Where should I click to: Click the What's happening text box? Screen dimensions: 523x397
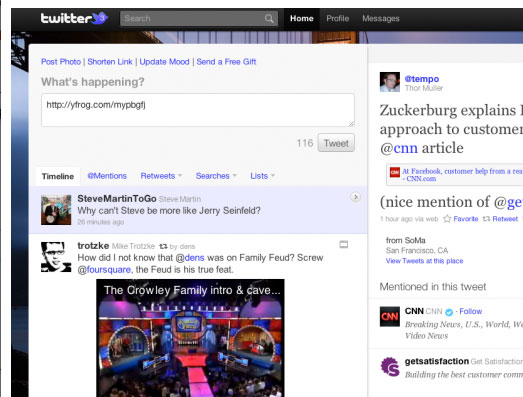coord(198,110)
